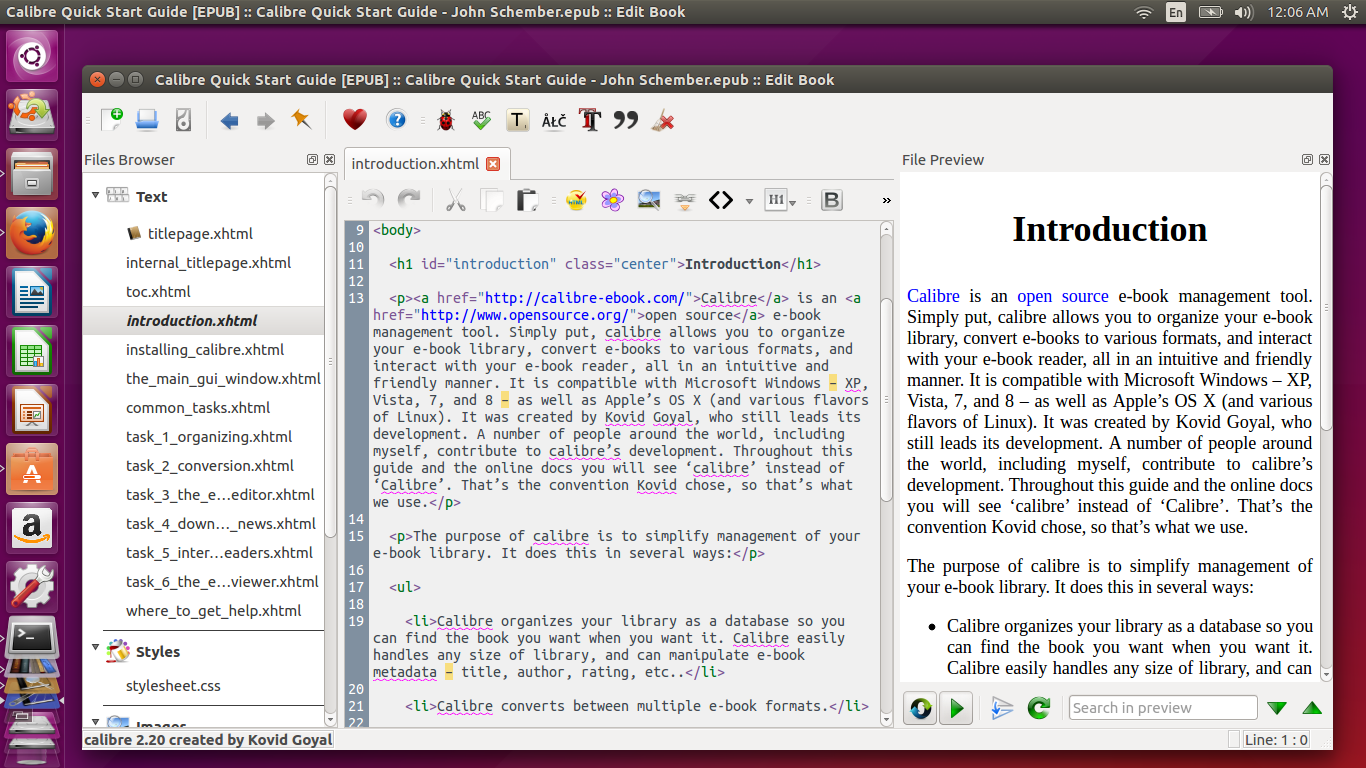Click the new file icon with green plus

click(112, 120)
